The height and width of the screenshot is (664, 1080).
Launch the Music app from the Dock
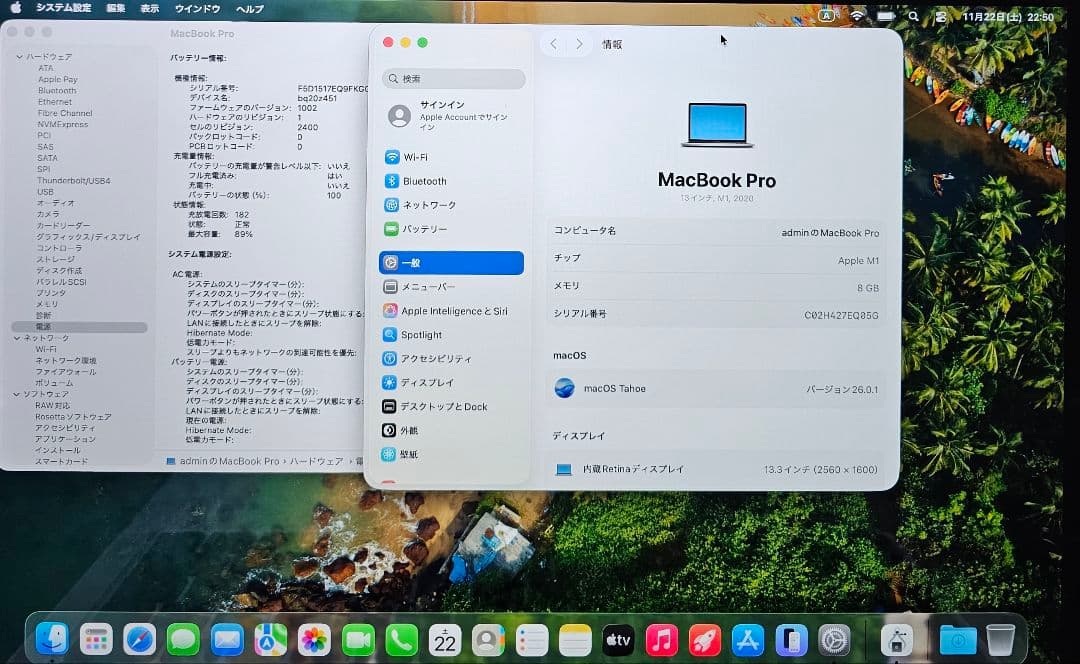coord(662,637)
